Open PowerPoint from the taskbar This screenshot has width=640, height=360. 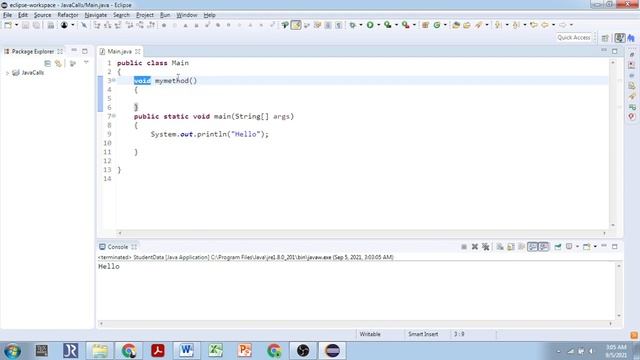click(x=245, y=351)
